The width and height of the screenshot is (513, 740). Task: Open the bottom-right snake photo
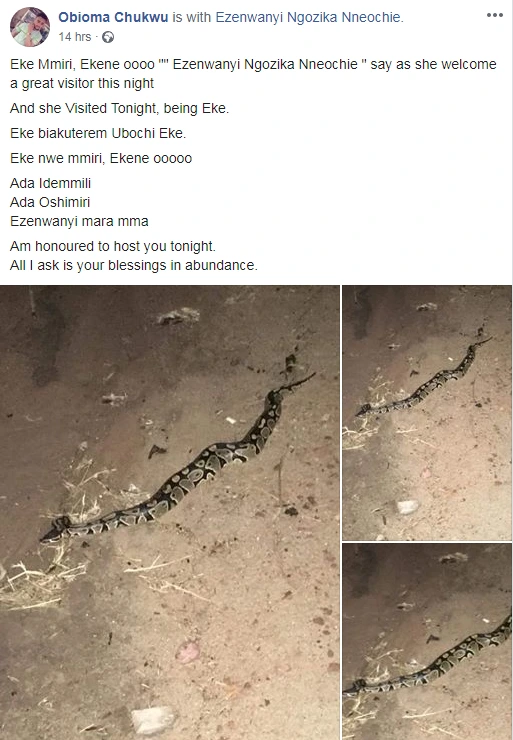427,642
